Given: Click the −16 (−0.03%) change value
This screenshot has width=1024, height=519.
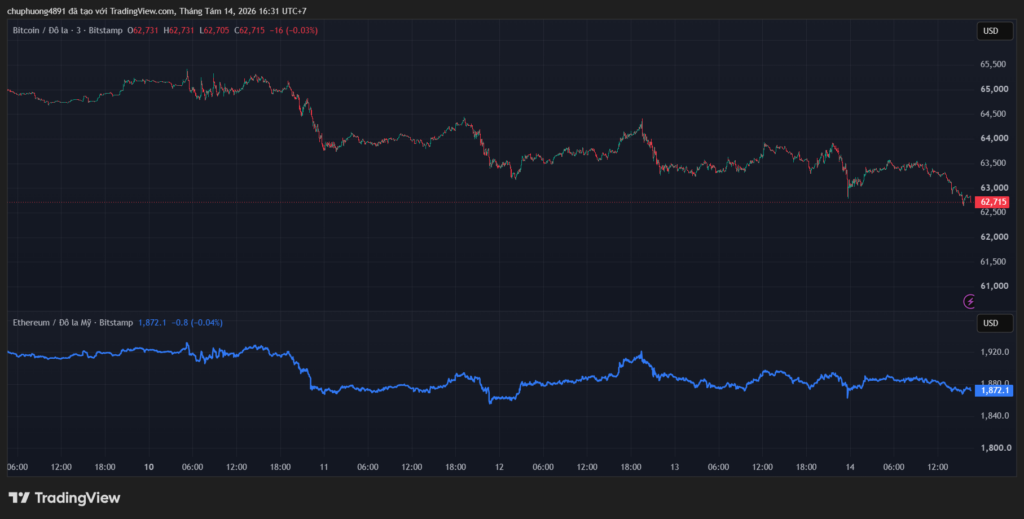Looking at the screenshot, I should tap(293, 30).
